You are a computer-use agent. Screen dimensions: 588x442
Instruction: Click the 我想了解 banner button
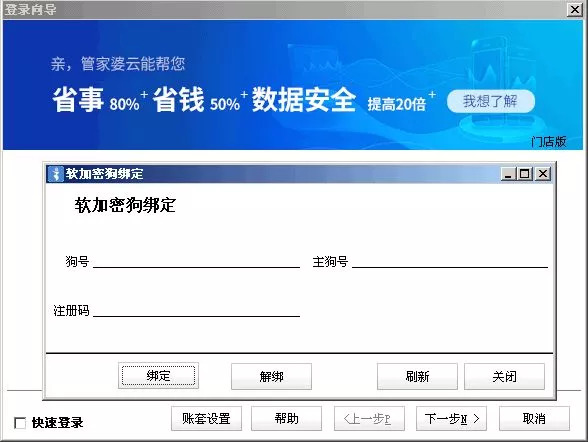490,101
